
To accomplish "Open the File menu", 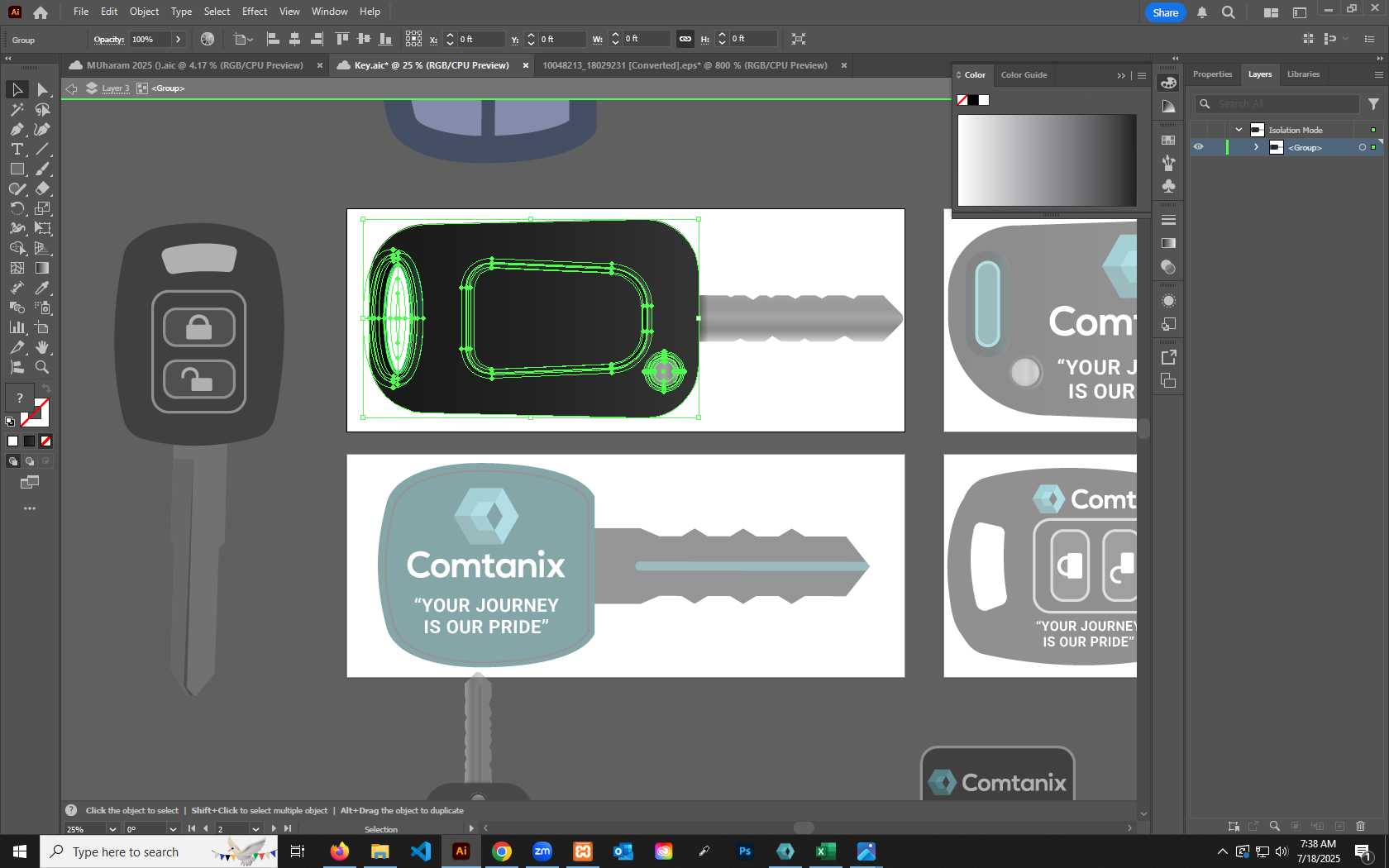I will pyautogui.click(x=81, y=12).
